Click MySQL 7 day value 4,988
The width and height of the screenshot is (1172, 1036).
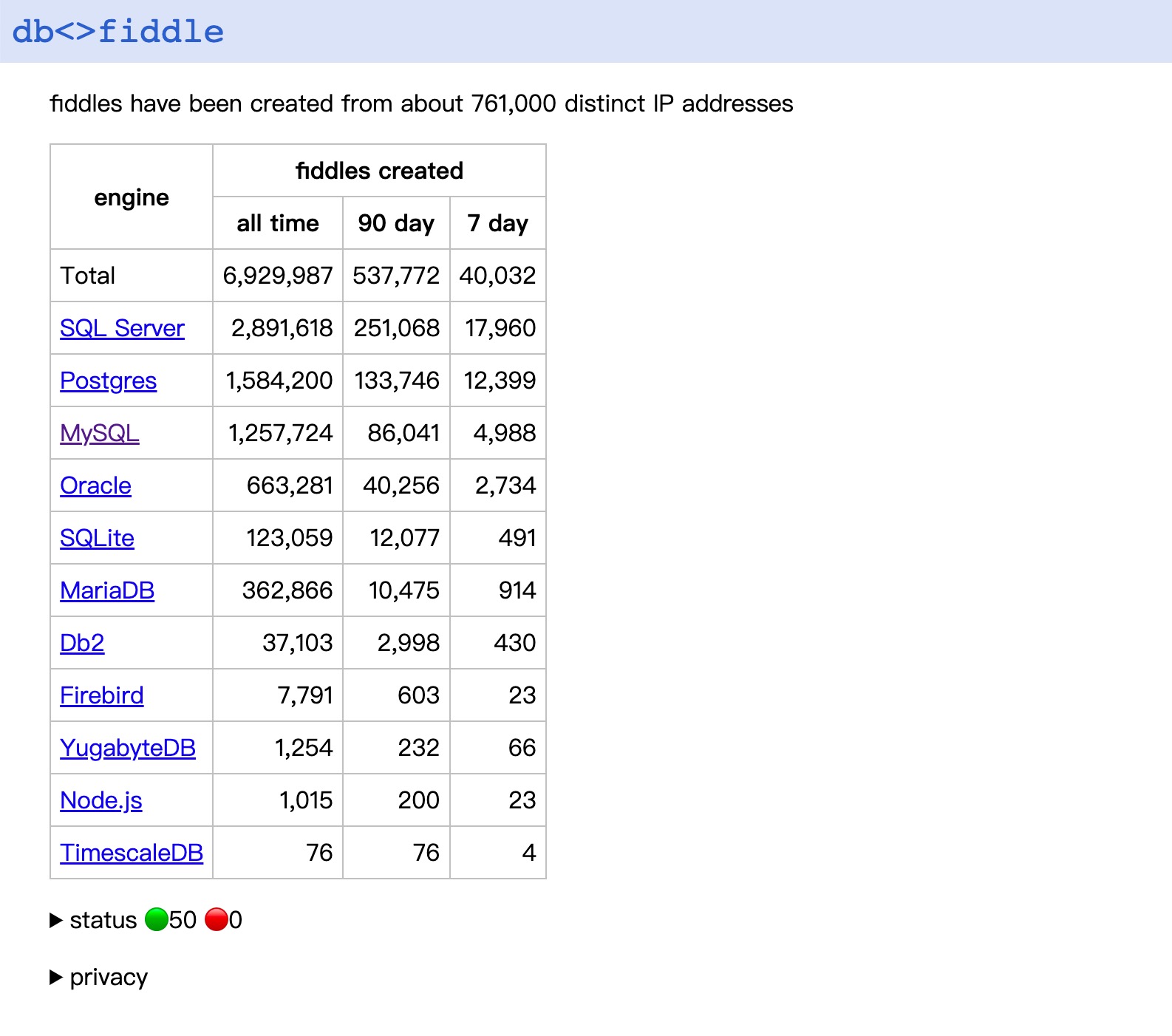505,433
